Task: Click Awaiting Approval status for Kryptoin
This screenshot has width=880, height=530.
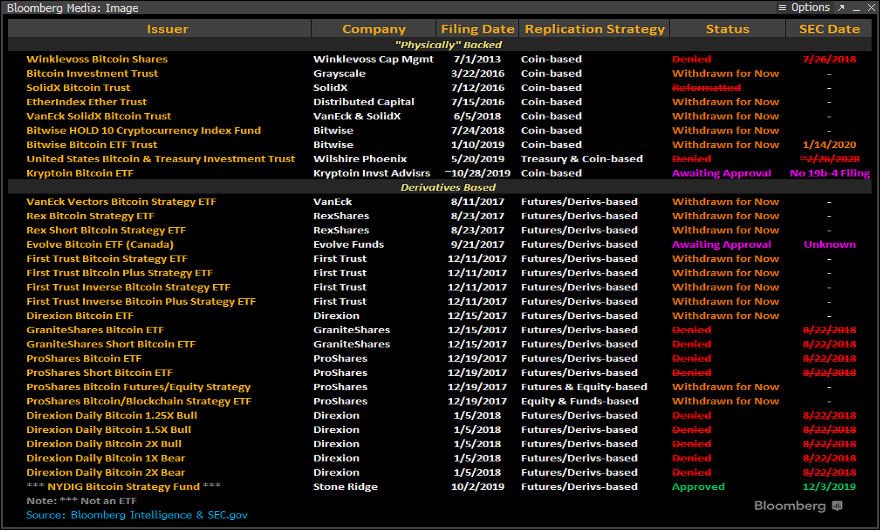Action: [x=721, y=173]
